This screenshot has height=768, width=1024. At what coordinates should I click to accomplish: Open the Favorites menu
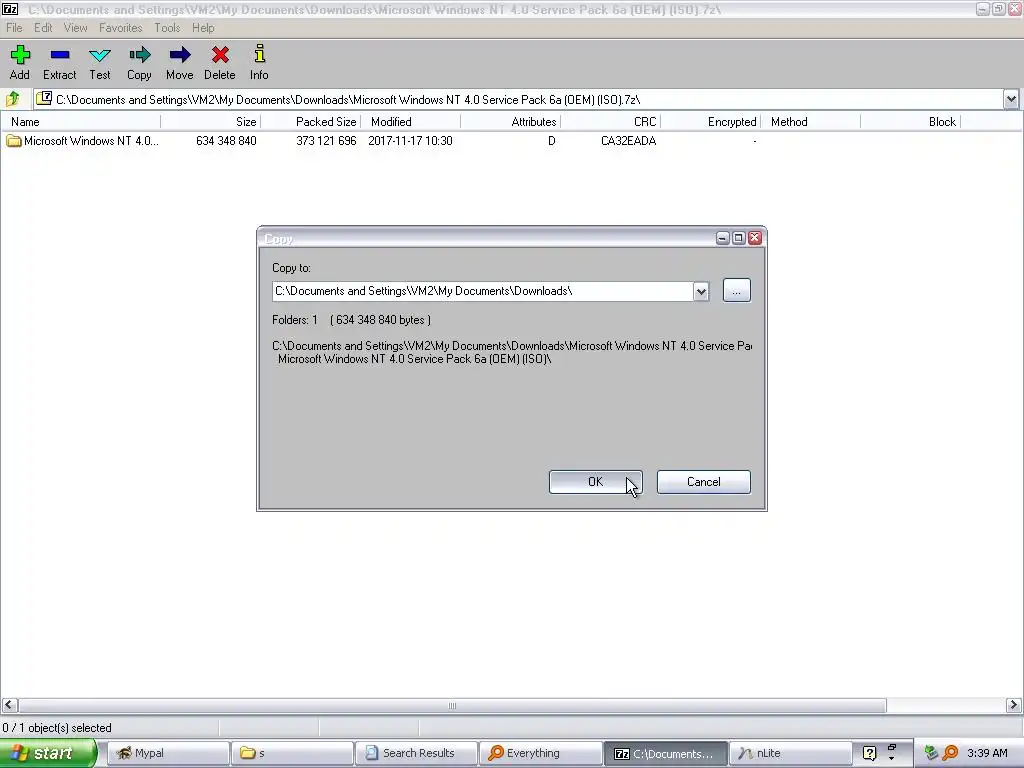click(x=121, y=27)
